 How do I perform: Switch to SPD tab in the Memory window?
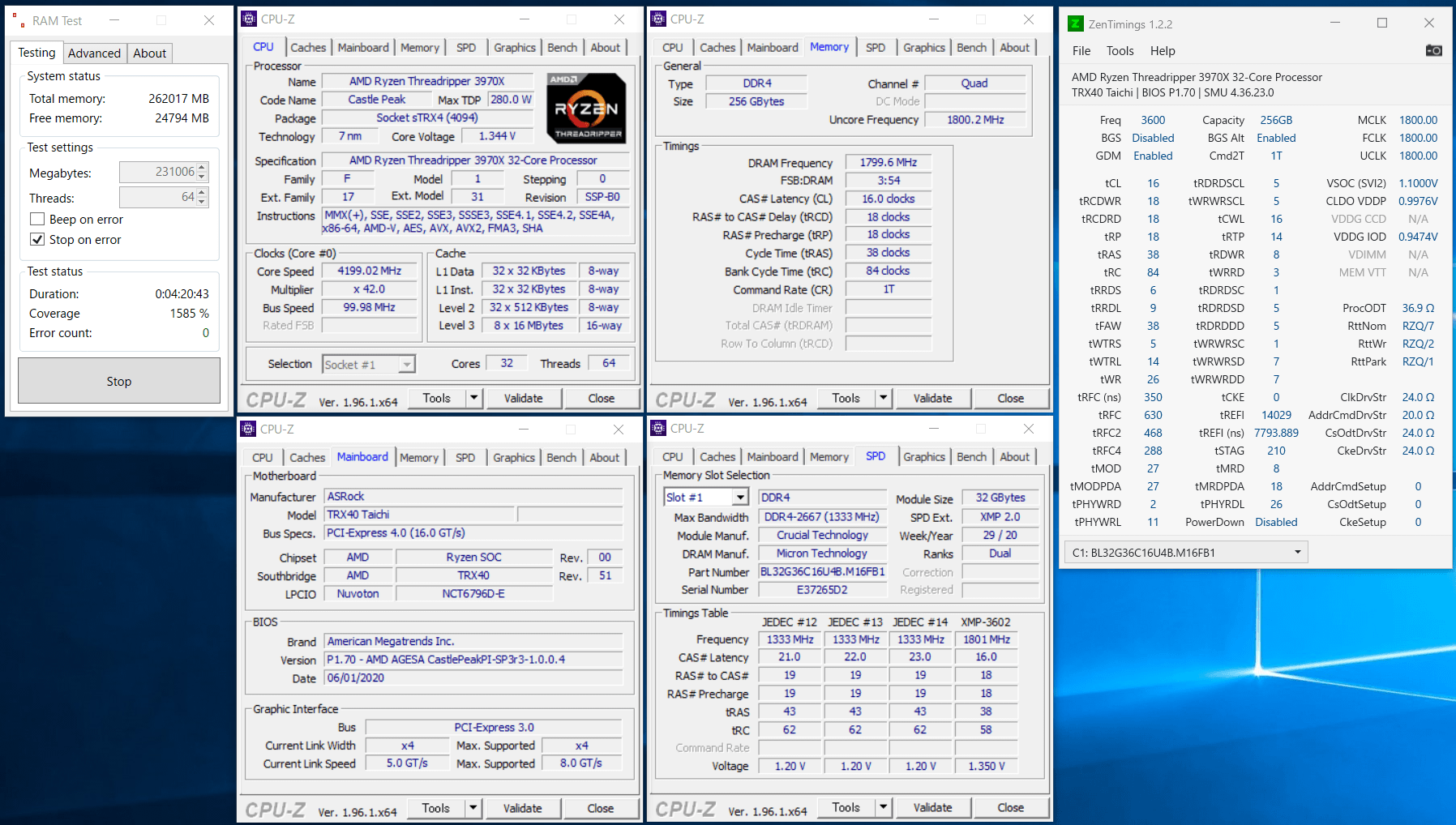[876, 48]
